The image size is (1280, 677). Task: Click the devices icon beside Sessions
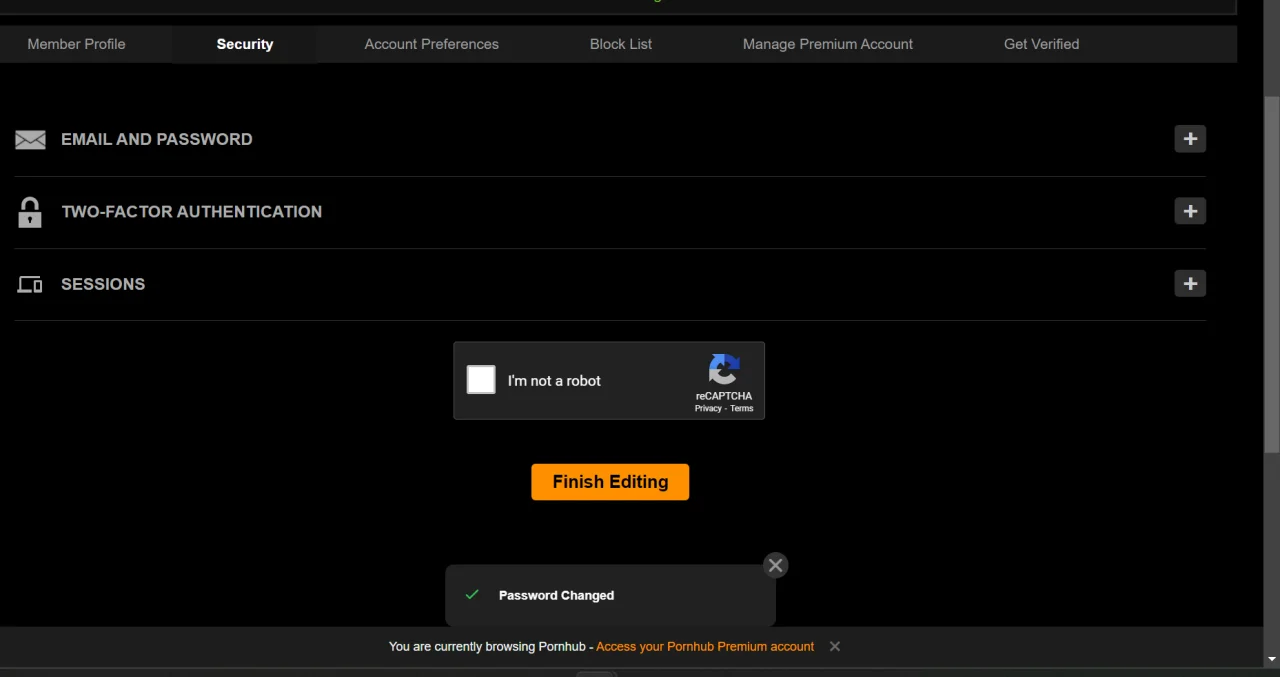click(30, 285)
